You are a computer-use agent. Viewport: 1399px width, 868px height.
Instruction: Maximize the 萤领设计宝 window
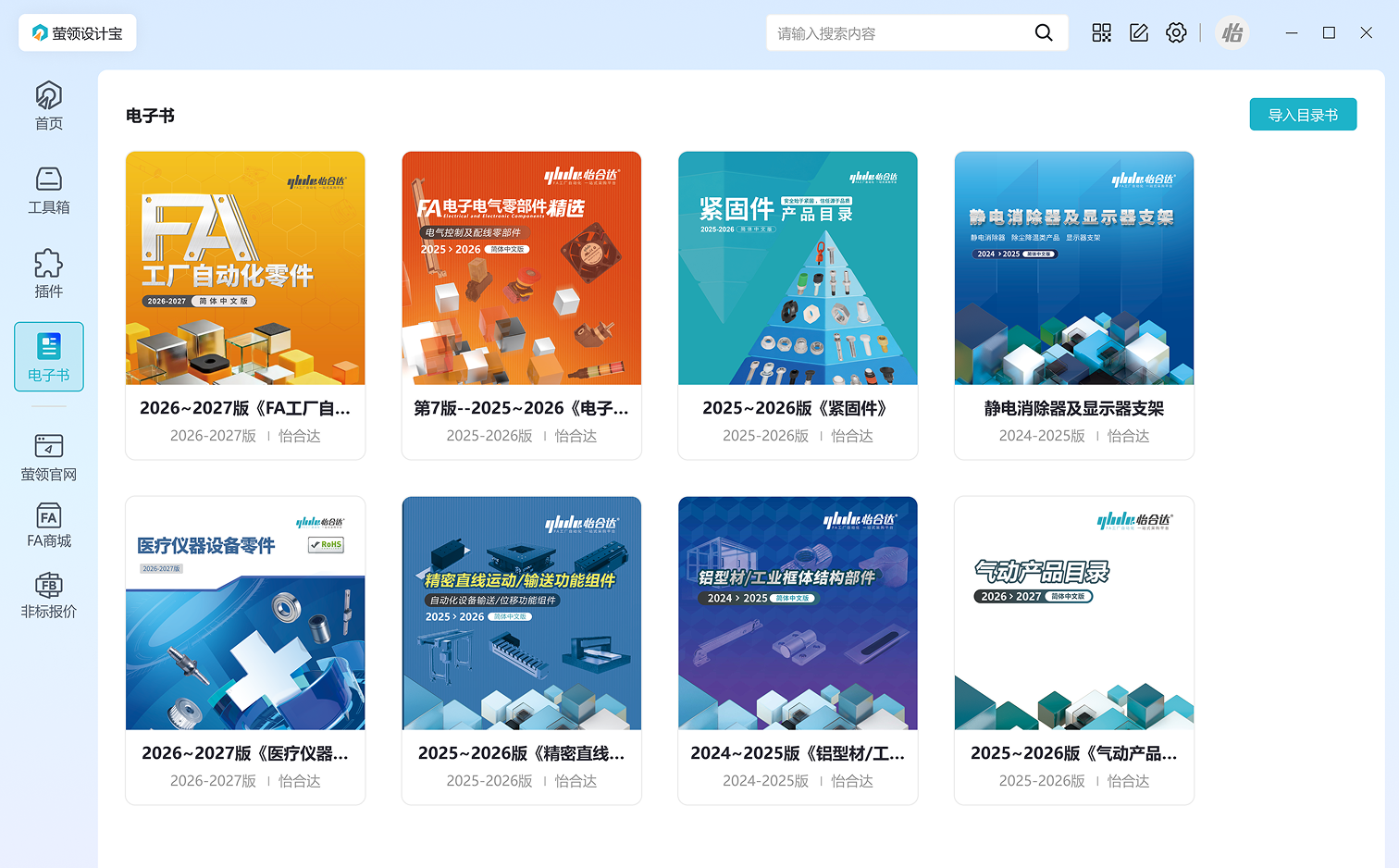tap(1329, 33)
